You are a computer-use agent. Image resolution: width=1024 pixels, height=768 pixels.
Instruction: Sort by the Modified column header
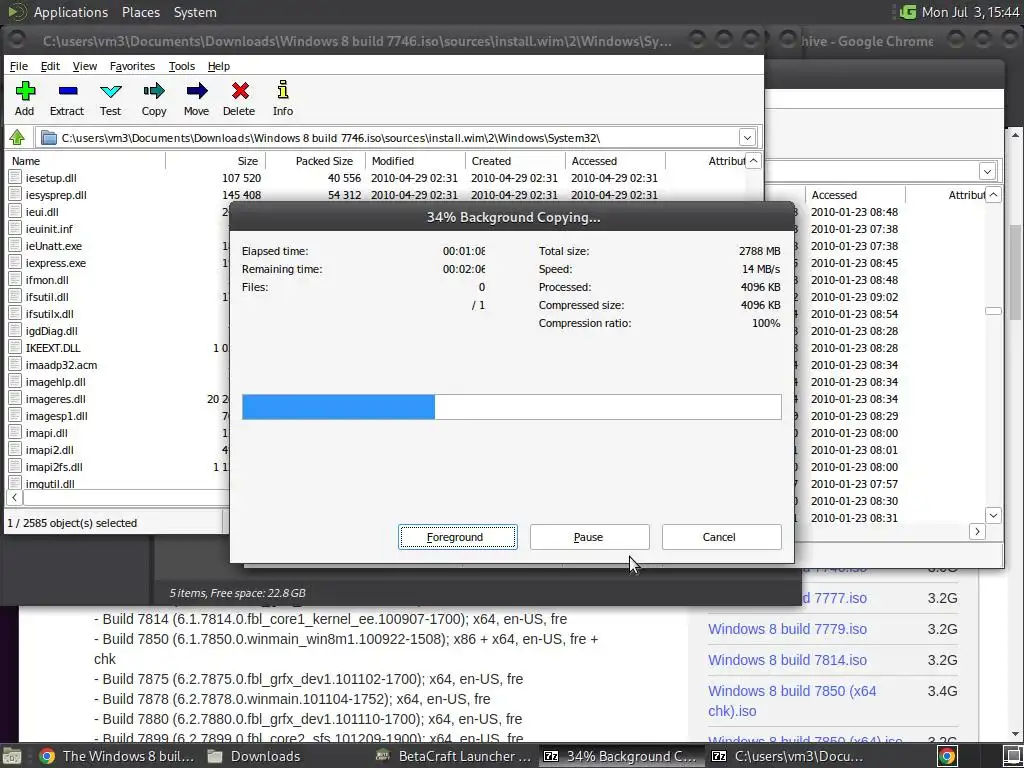point(415,161)
